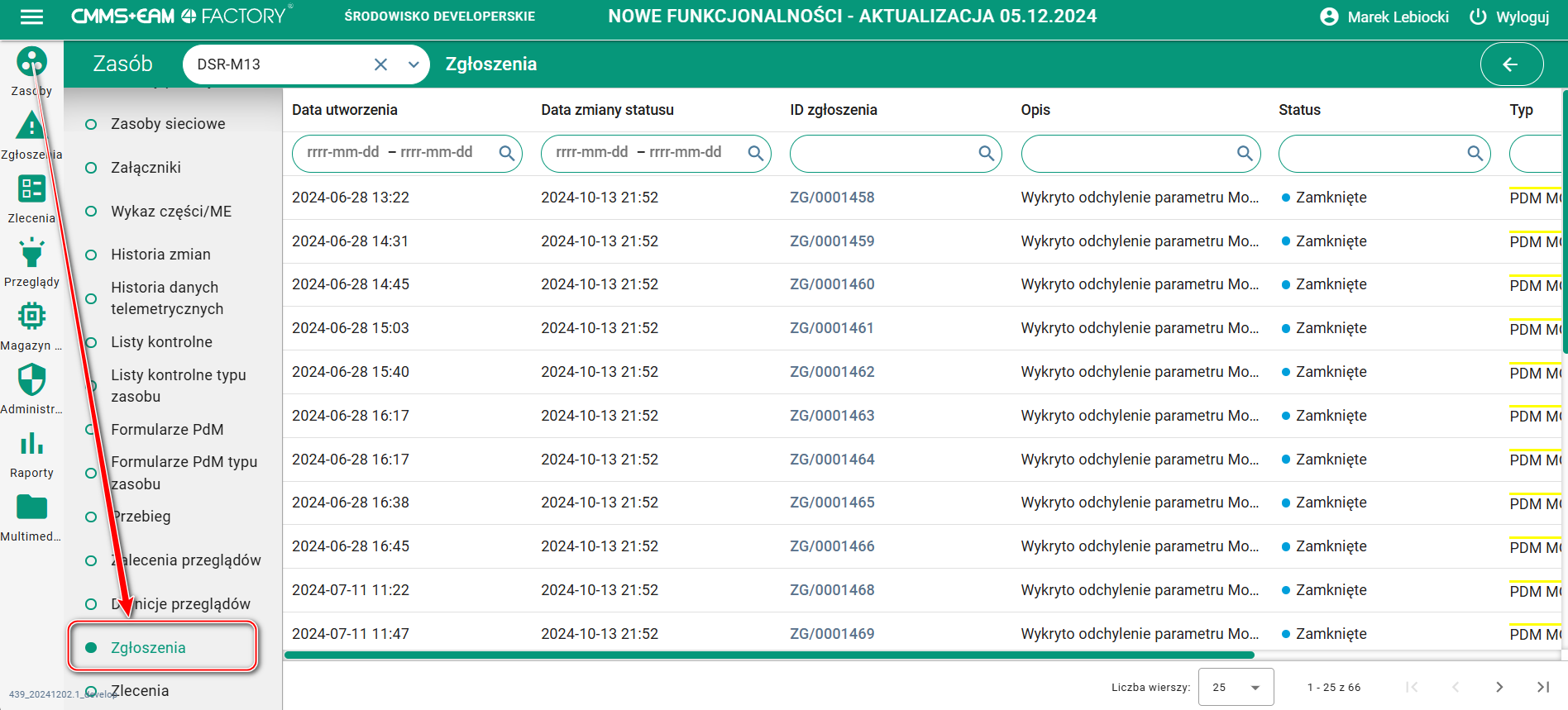
Task: Click the Wyloguj power icon
Action: [x=1478, y=17]
